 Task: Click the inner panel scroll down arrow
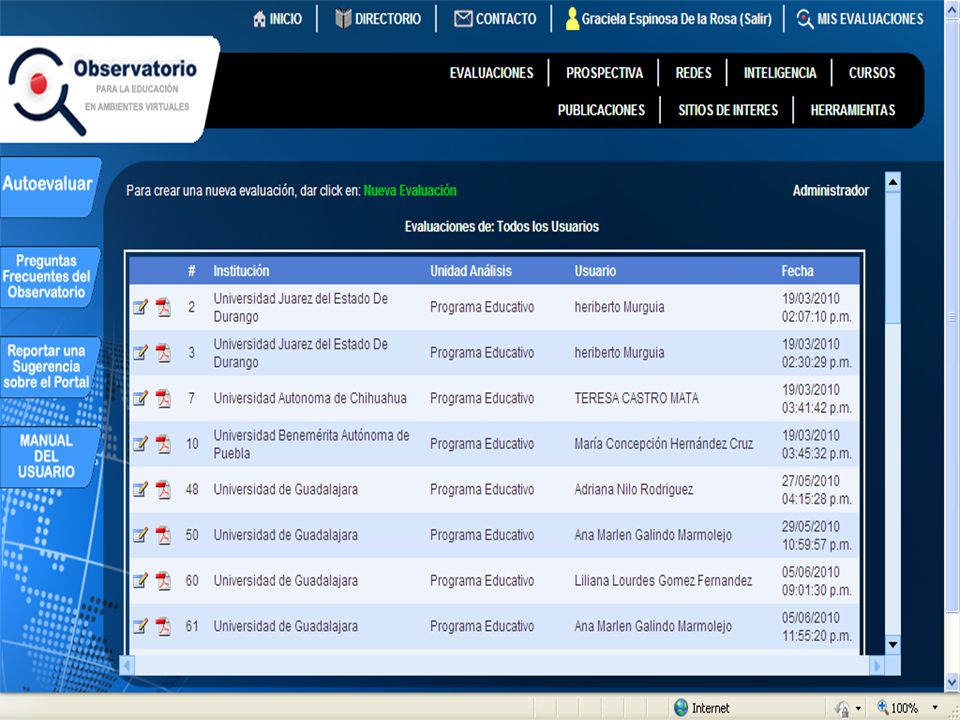[x=893, y=644]
